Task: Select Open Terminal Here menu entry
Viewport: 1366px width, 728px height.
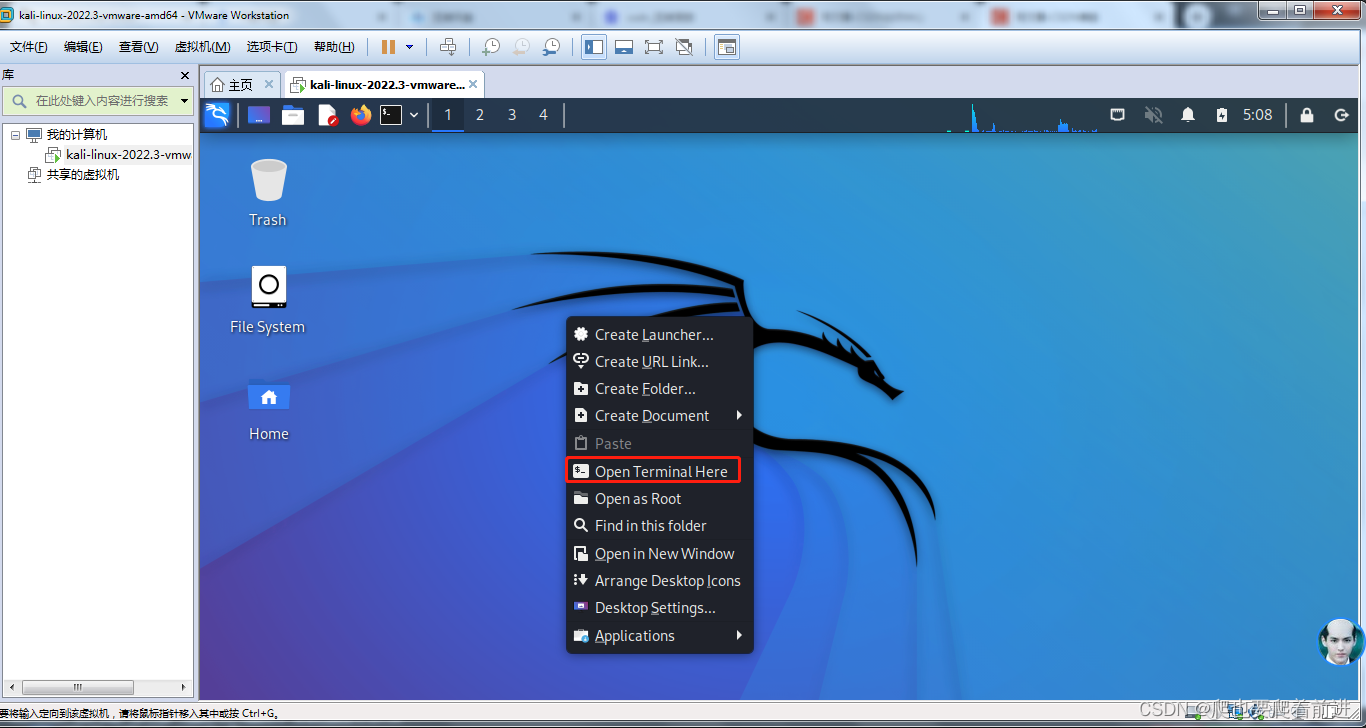Action: [x=659, y=471]
